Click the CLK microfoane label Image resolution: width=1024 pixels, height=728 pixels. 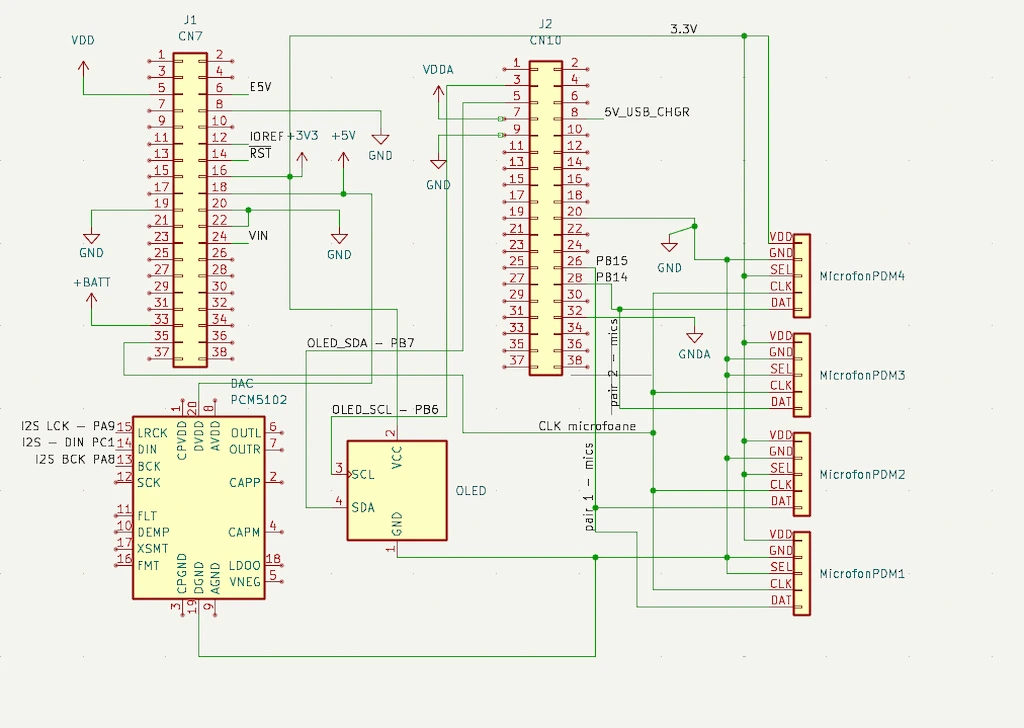pos(587,426)
